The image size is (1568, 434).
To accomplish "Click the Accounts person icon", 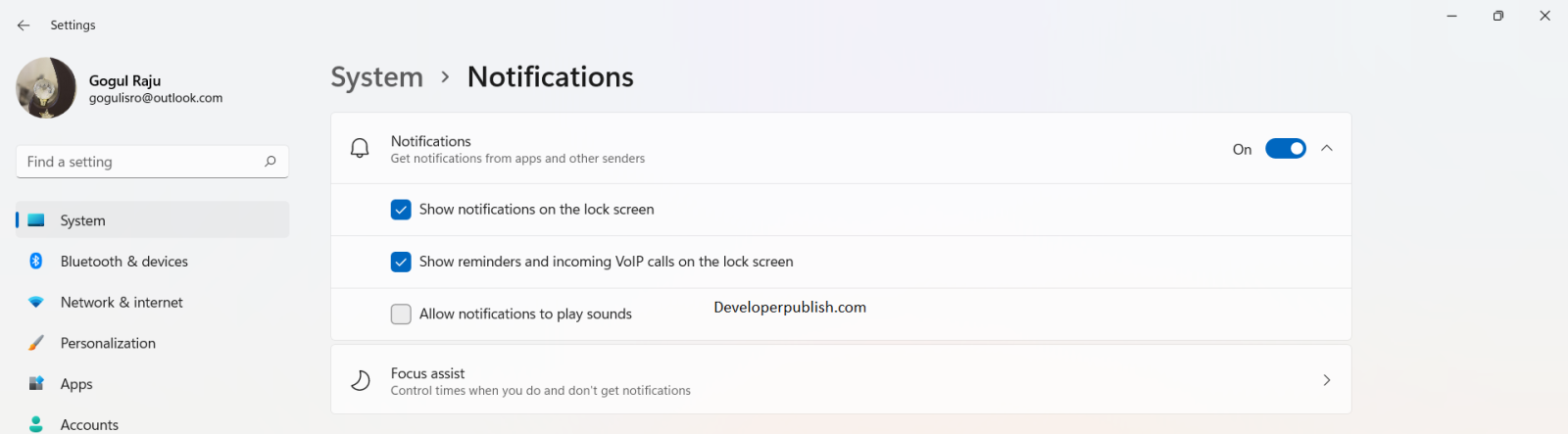I will [36, 423].
